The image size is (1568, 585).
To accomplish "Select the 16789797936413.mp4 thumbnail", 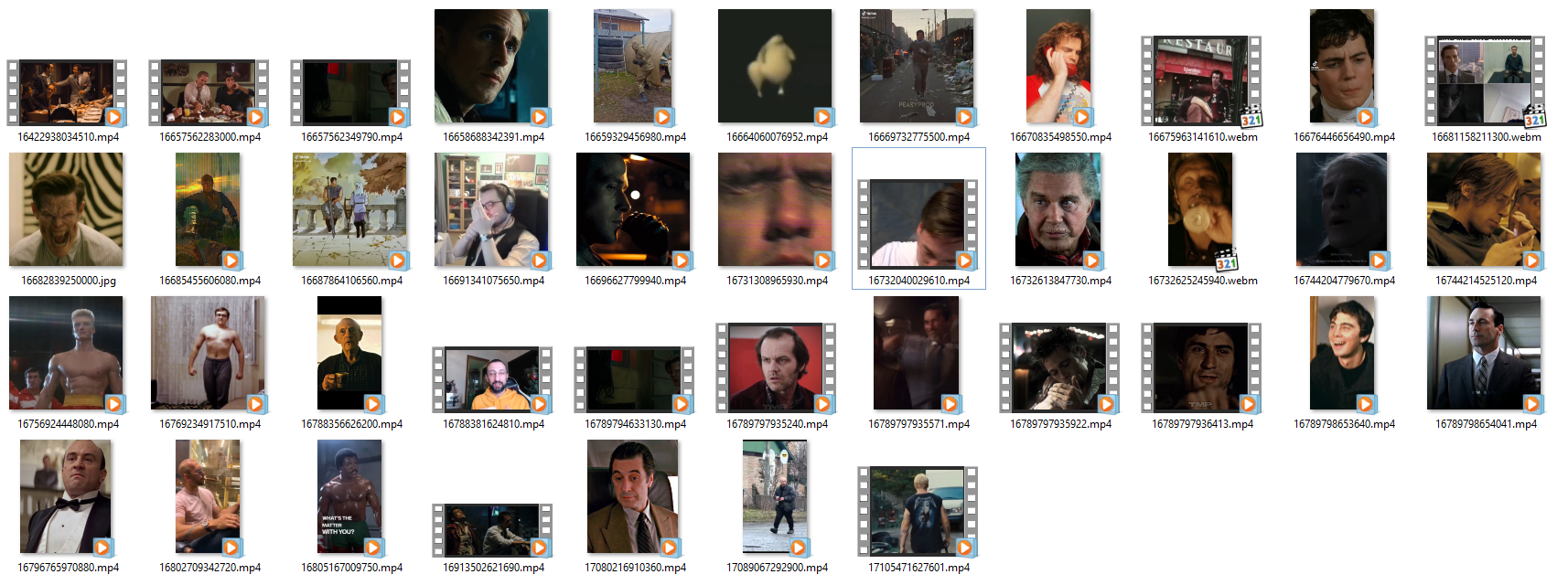I will click(x=1201, y=367).
